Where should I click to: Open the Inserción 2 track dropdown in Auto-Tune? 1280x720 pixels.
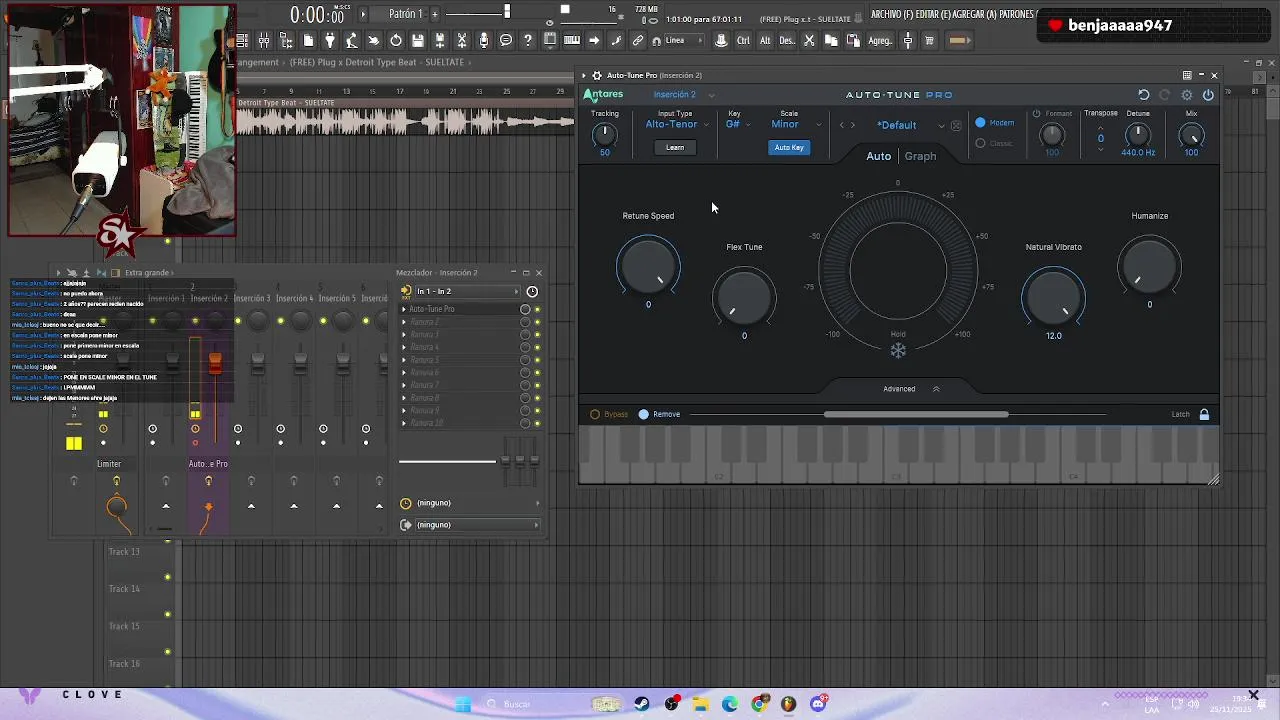tap(684, 95)
